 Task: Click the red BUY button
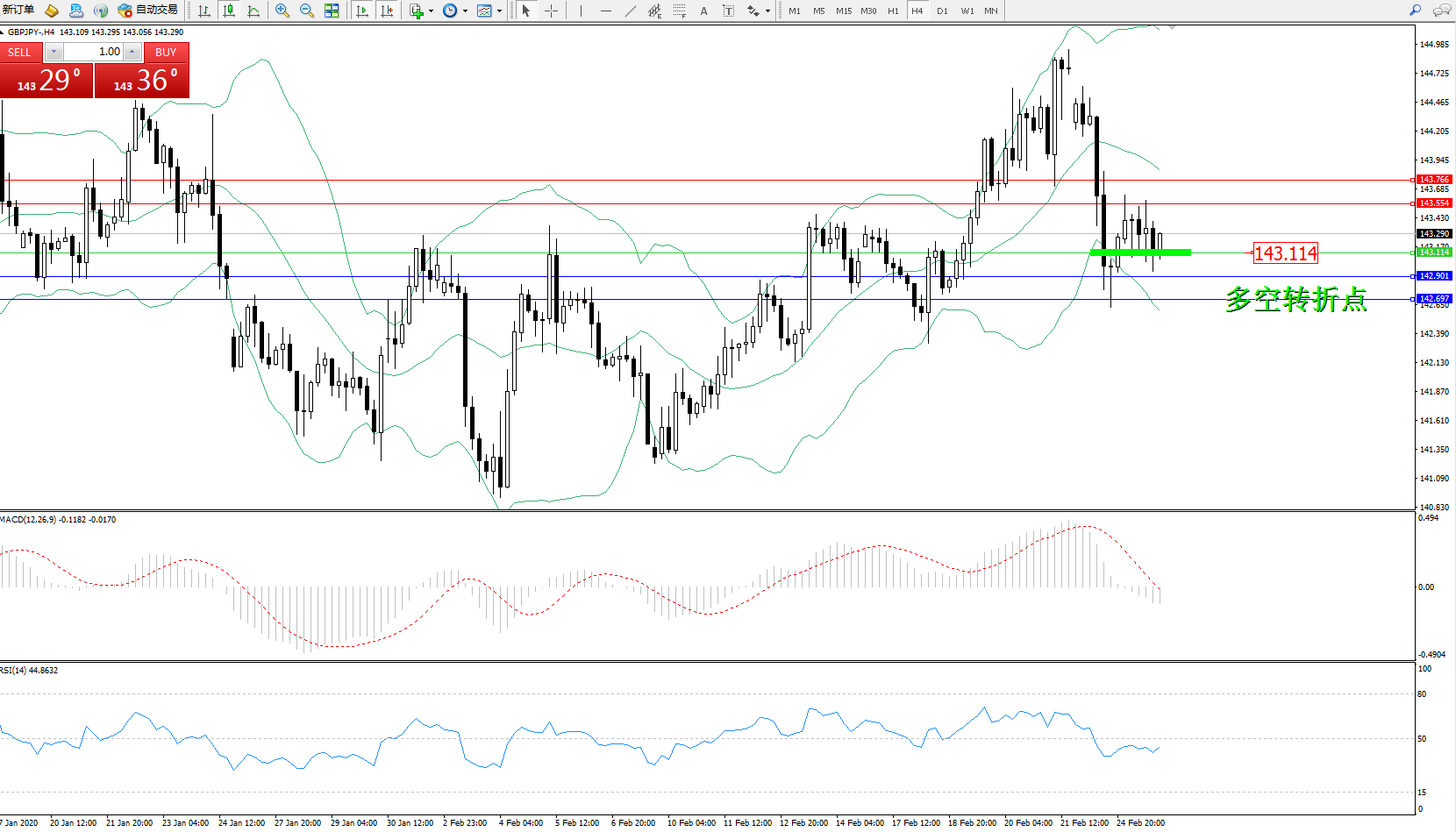point(166,53)
